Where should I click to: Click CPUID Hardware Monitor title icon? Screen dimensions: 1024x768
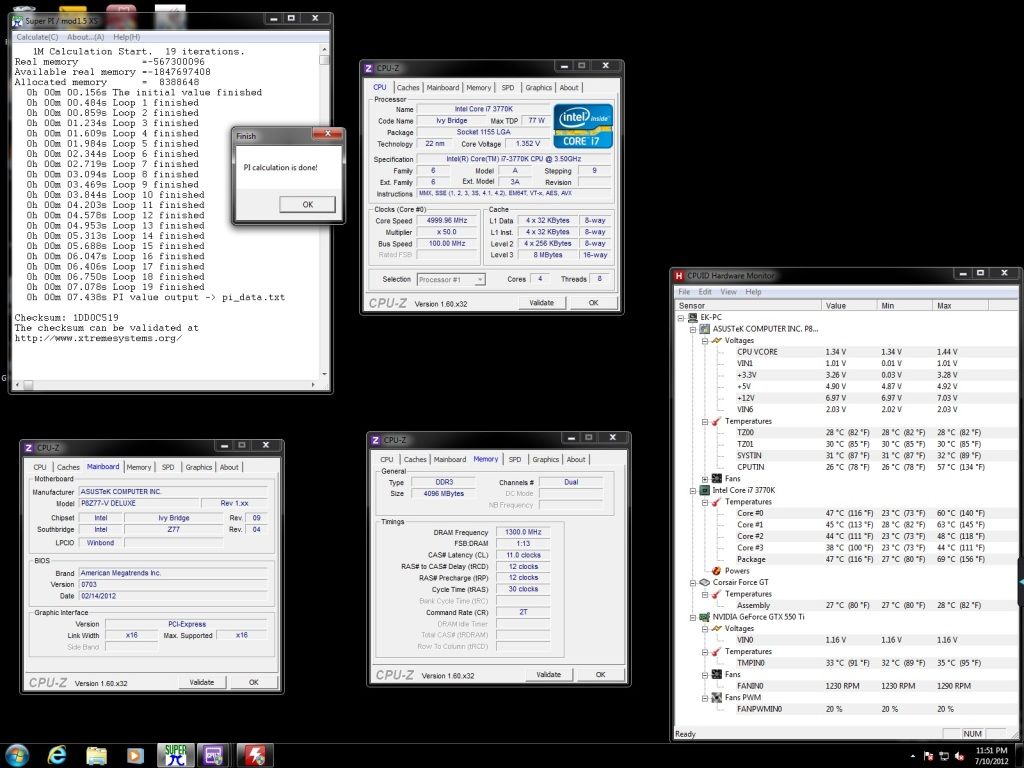pos(679,276)
